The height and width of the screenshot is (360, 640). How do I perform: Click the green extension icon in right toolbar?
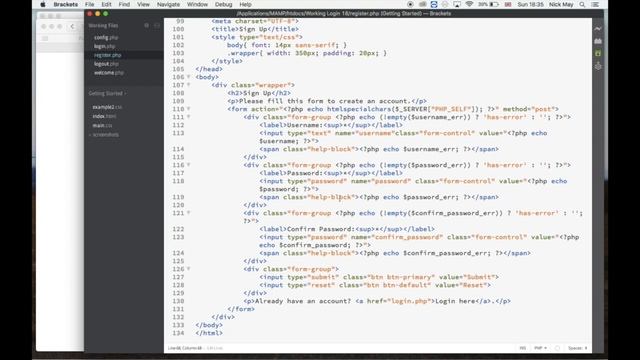pyautogui.click(x=598, y=53)
